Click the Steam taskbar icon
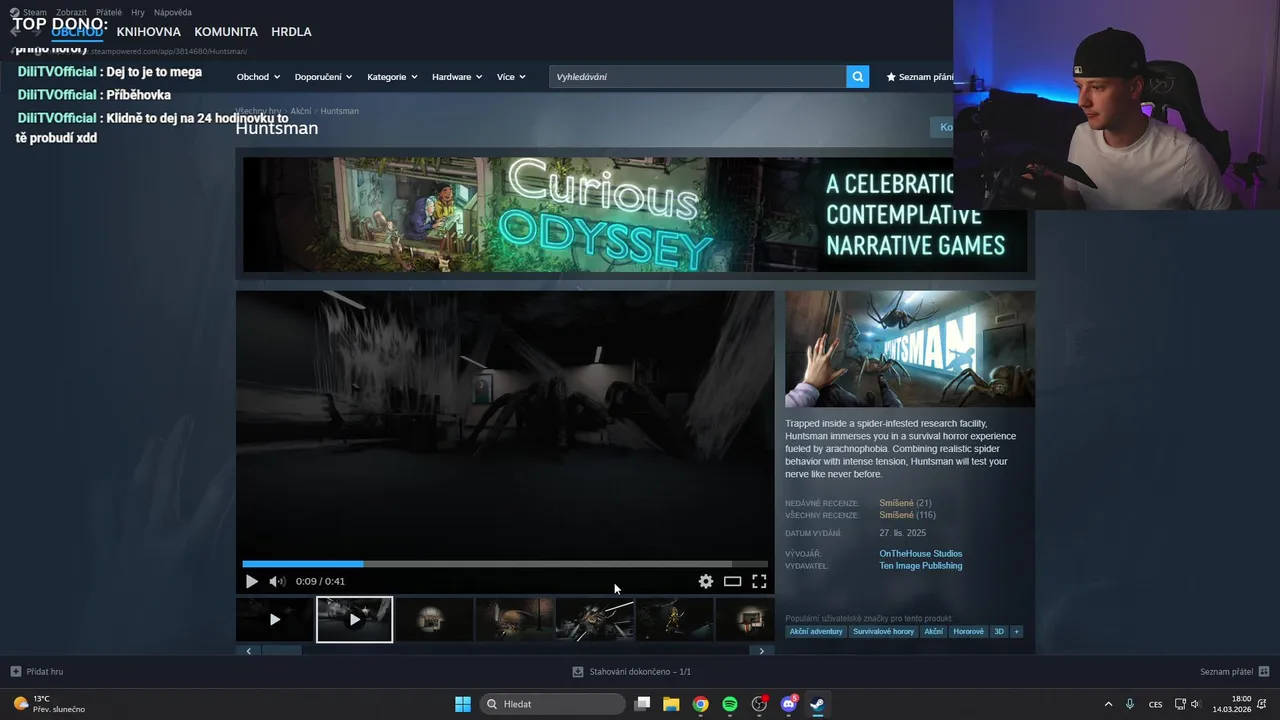The image size is (1280, 720). point(817,704)
